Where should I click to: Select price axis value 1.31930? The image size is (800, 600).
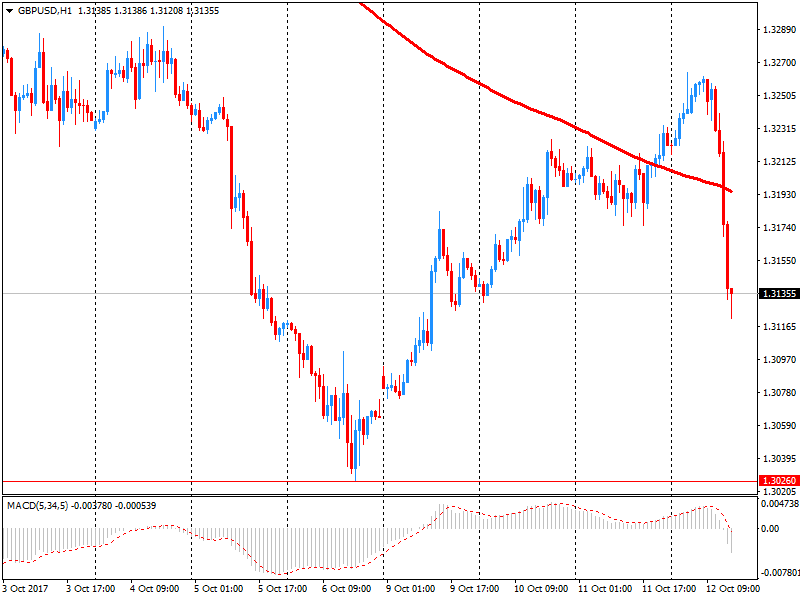coord(779,194)
